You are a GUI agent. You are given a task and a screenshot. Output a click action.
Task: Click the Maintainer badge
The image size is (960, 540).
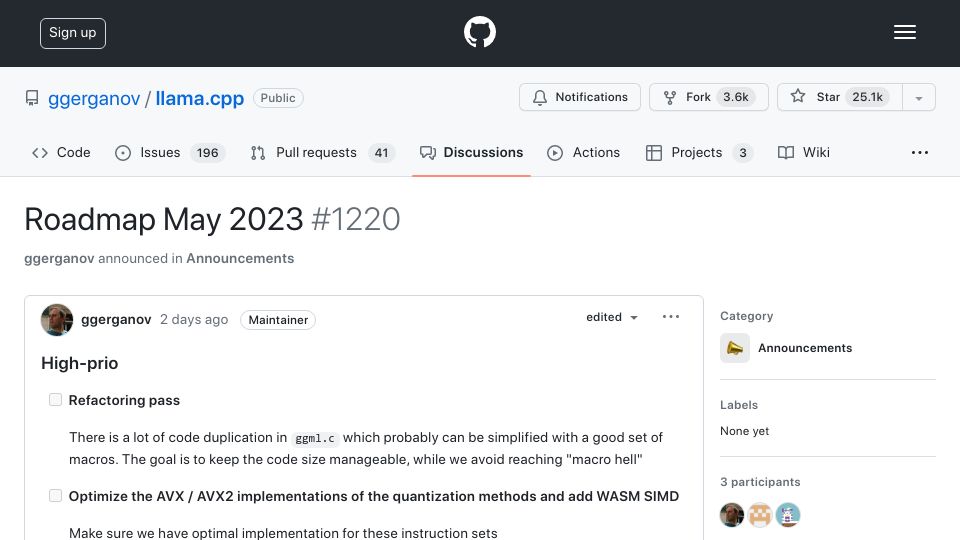pyautogui.click(x=278, y=320)
